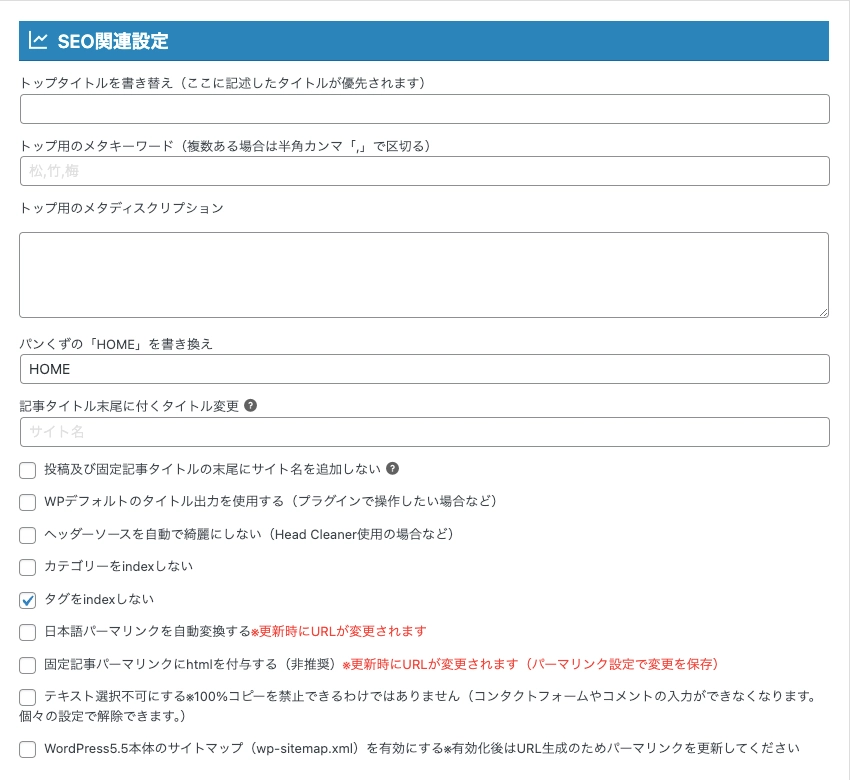Click the トップ用のメタディスクリプション label text
Viewport: 850px width, 780px height.
121,208
